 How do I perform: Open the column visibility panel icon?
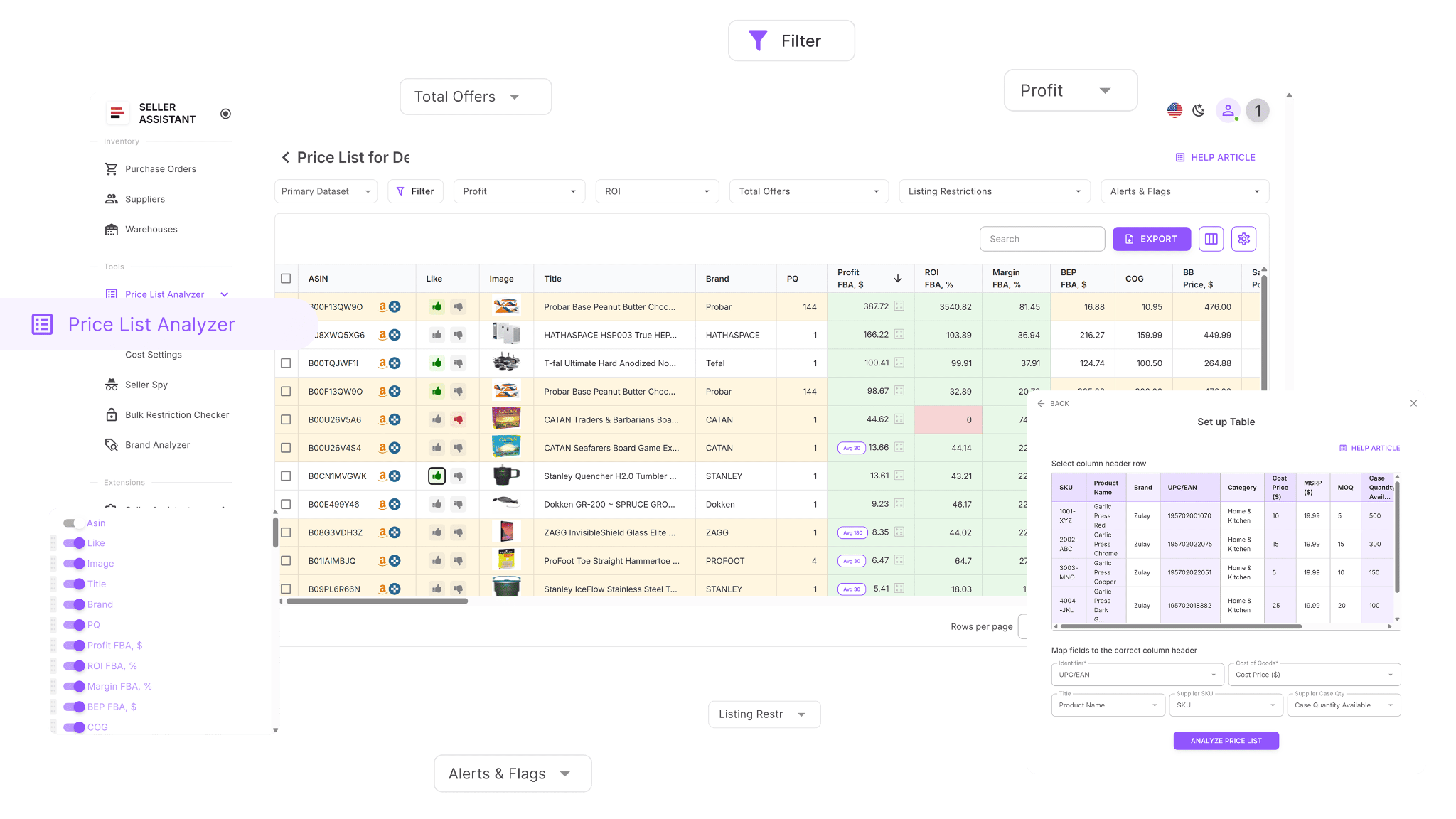[1211, 239]
